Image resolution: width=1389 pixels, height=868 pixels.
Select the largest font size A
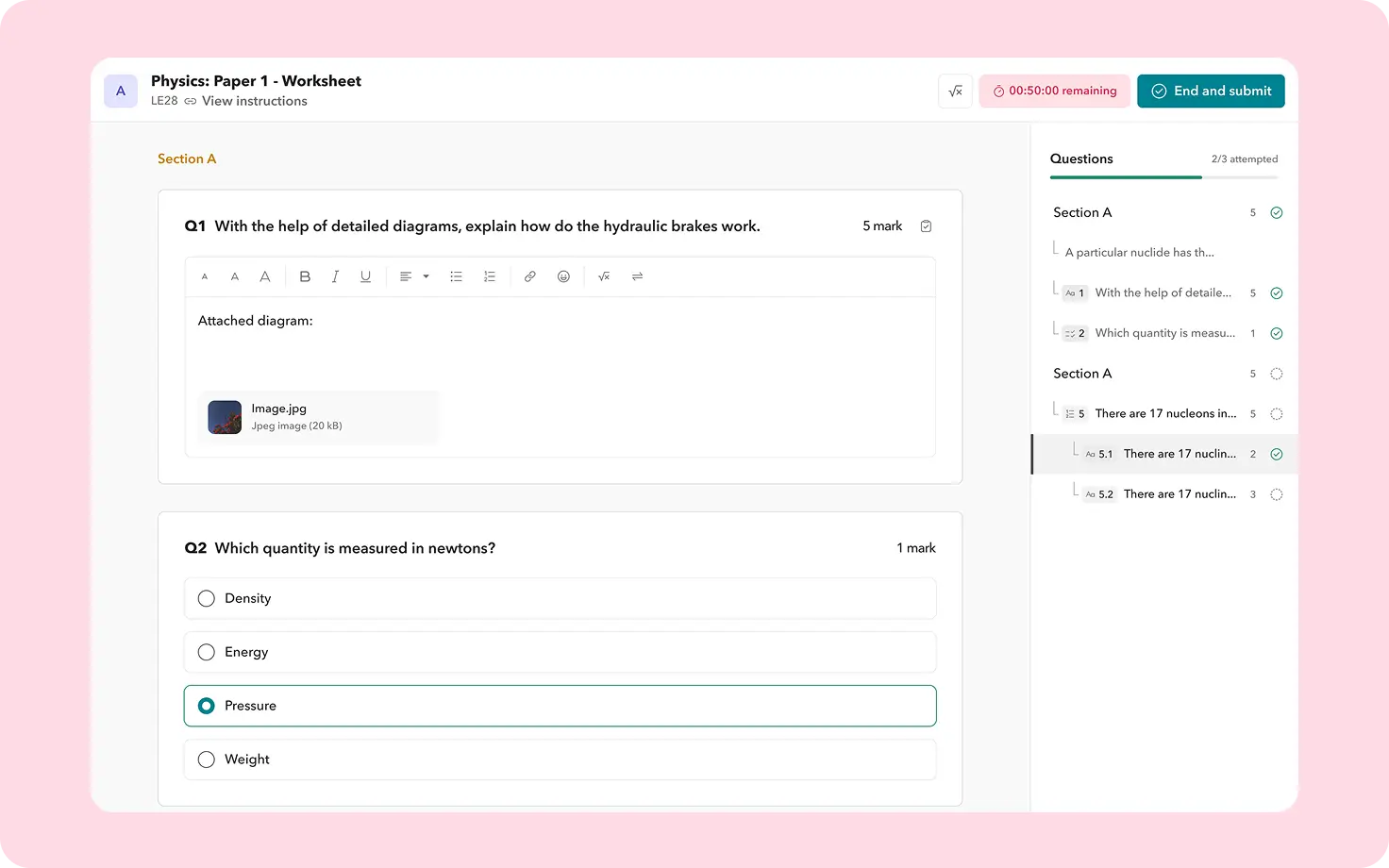point(265,276)
